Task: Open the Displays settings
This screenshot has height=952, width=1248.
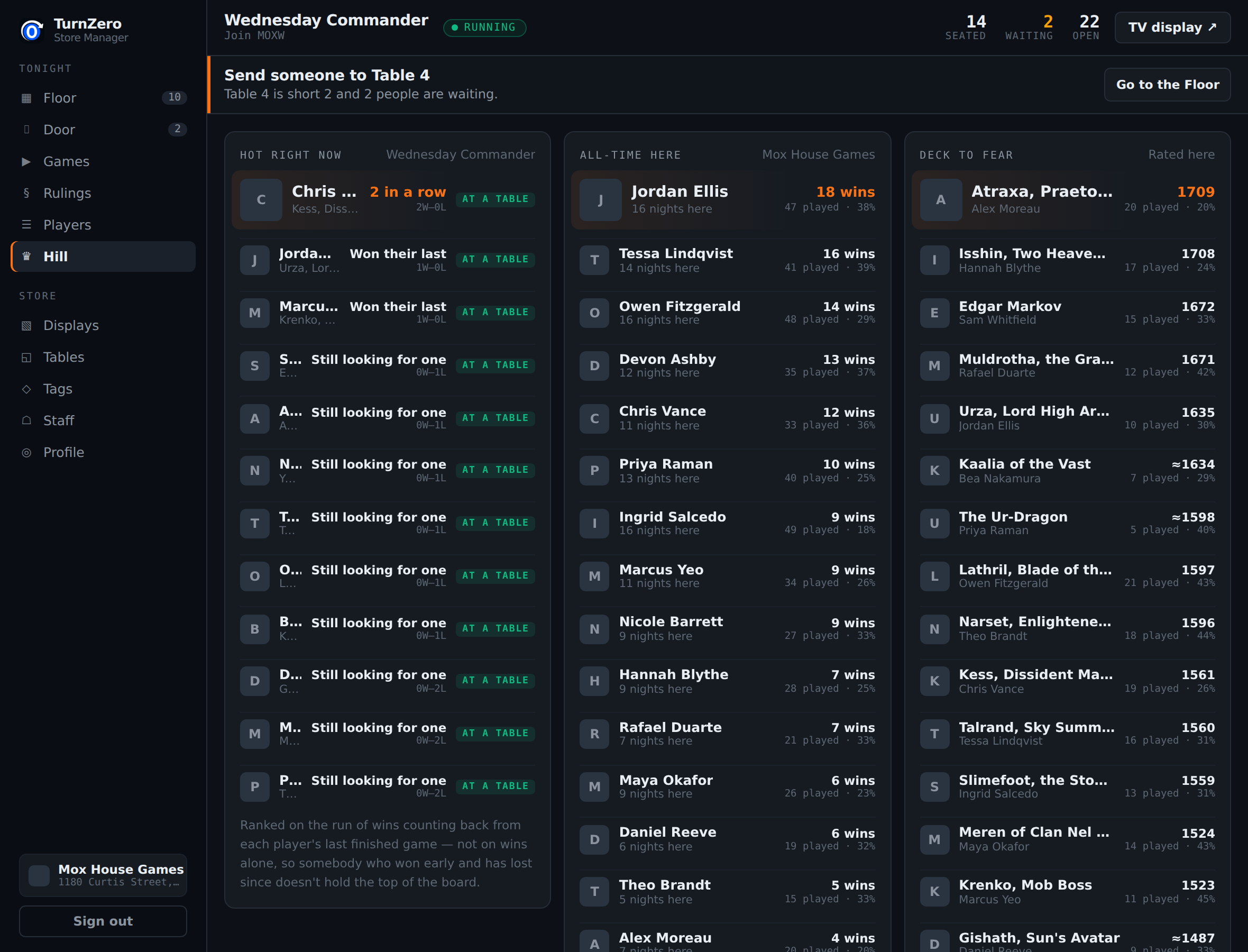Action: (x=103, y=326)
